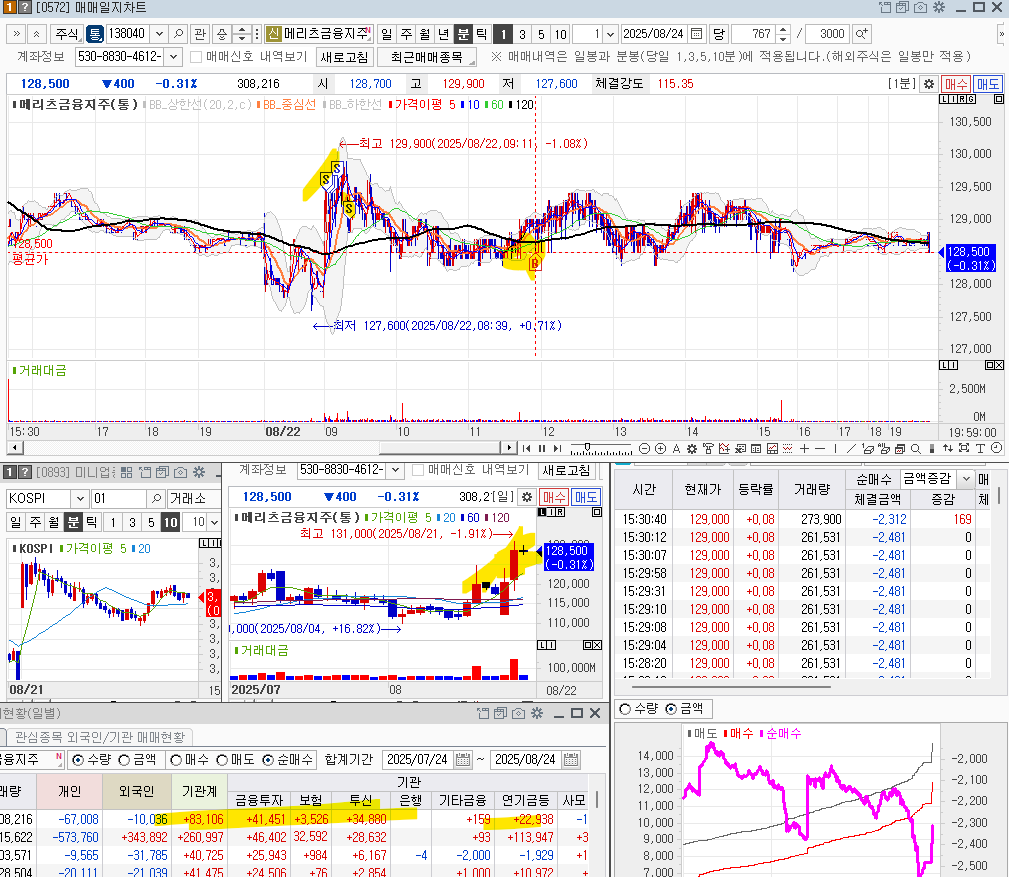Select the 매수 radio option
The height and width of the screenshot is (877, 1009).
(176, 760)
